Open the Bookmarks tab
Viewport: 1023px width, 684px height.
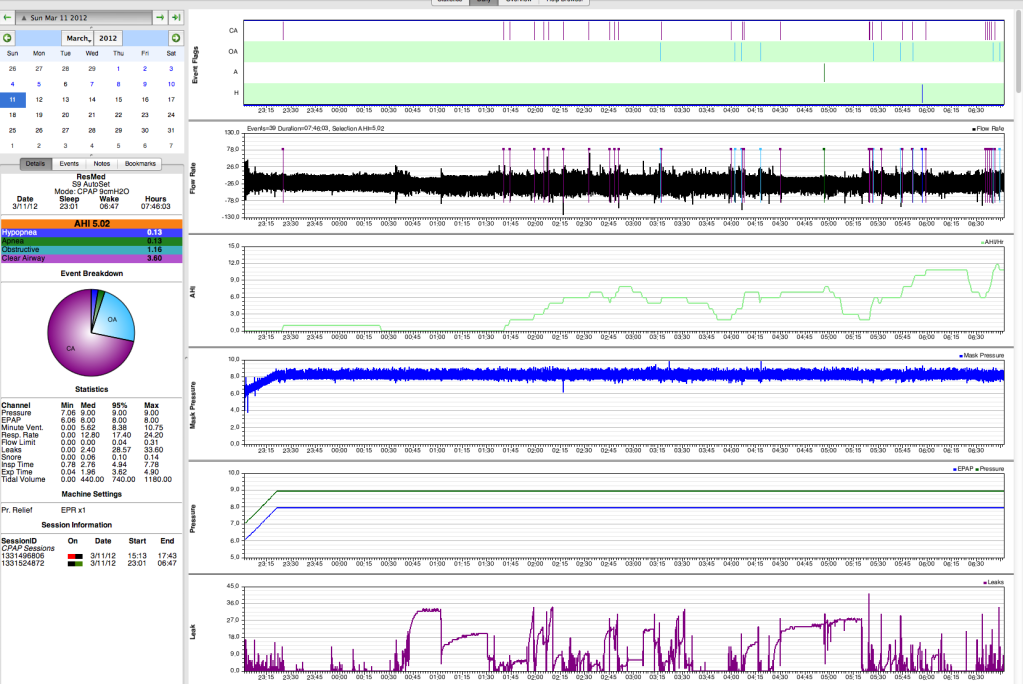pos(140,163)
